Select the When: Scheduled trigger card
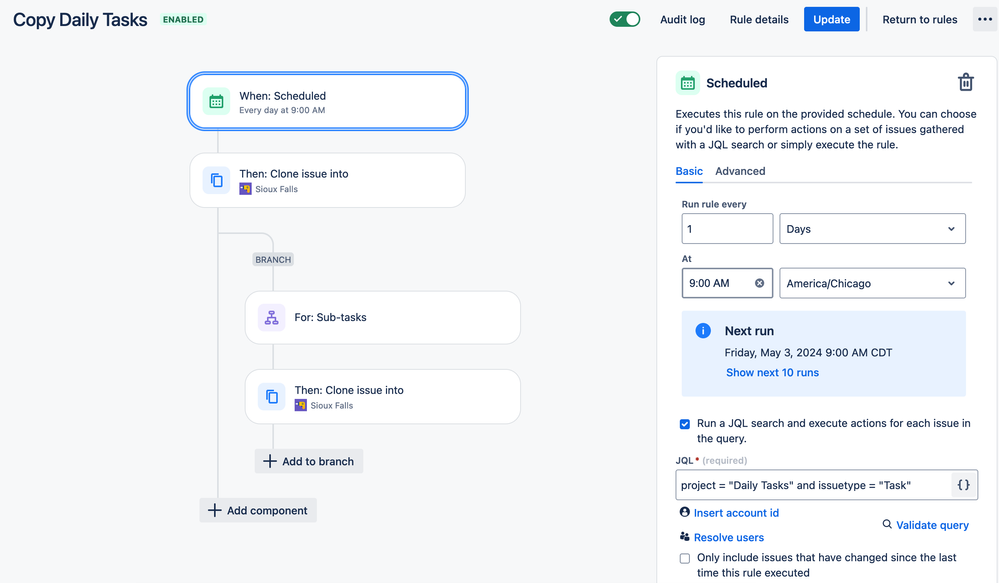The image size is (999, 583). point(327,101)
